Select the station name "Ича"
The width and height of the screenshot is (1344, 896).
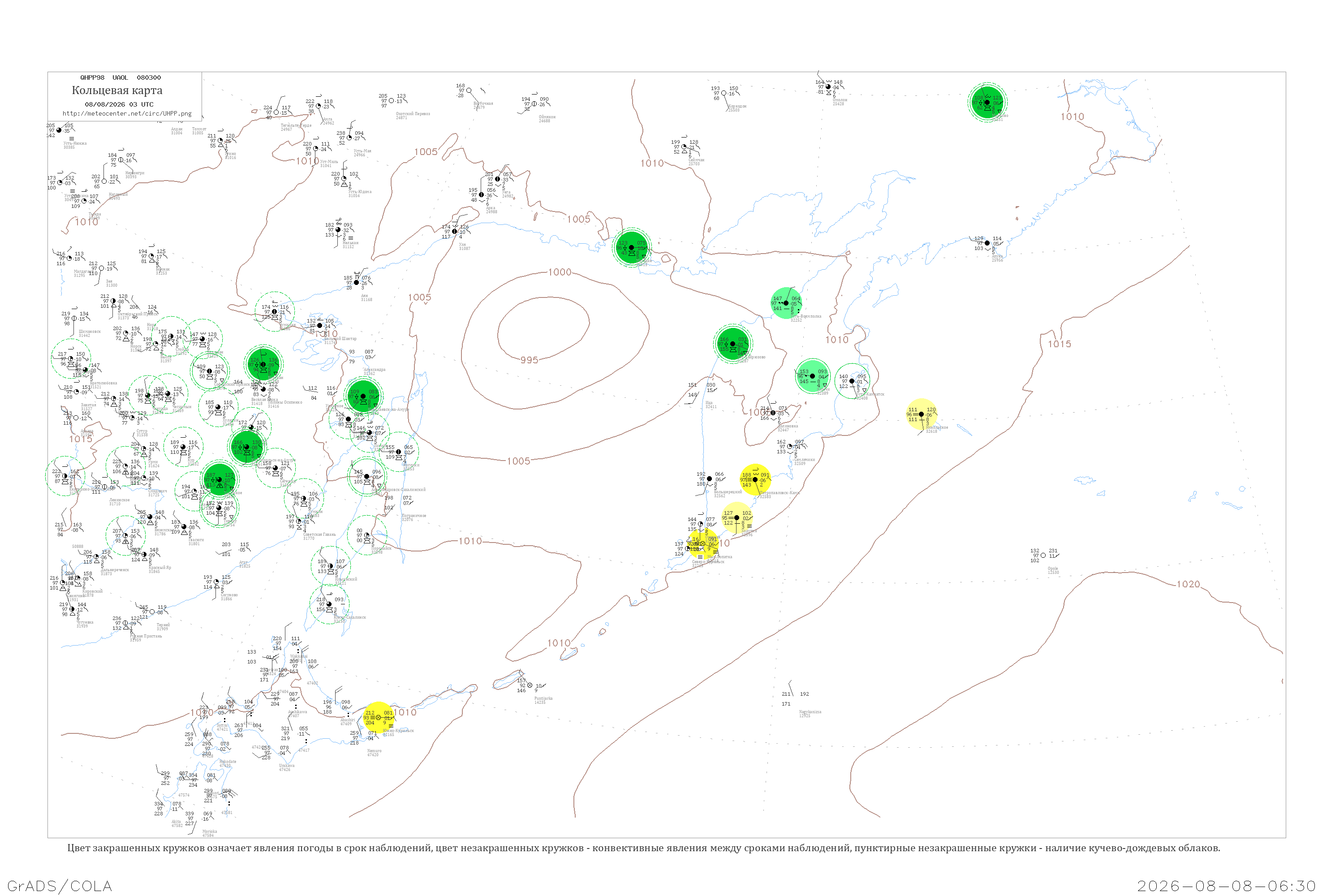[709, 403]
